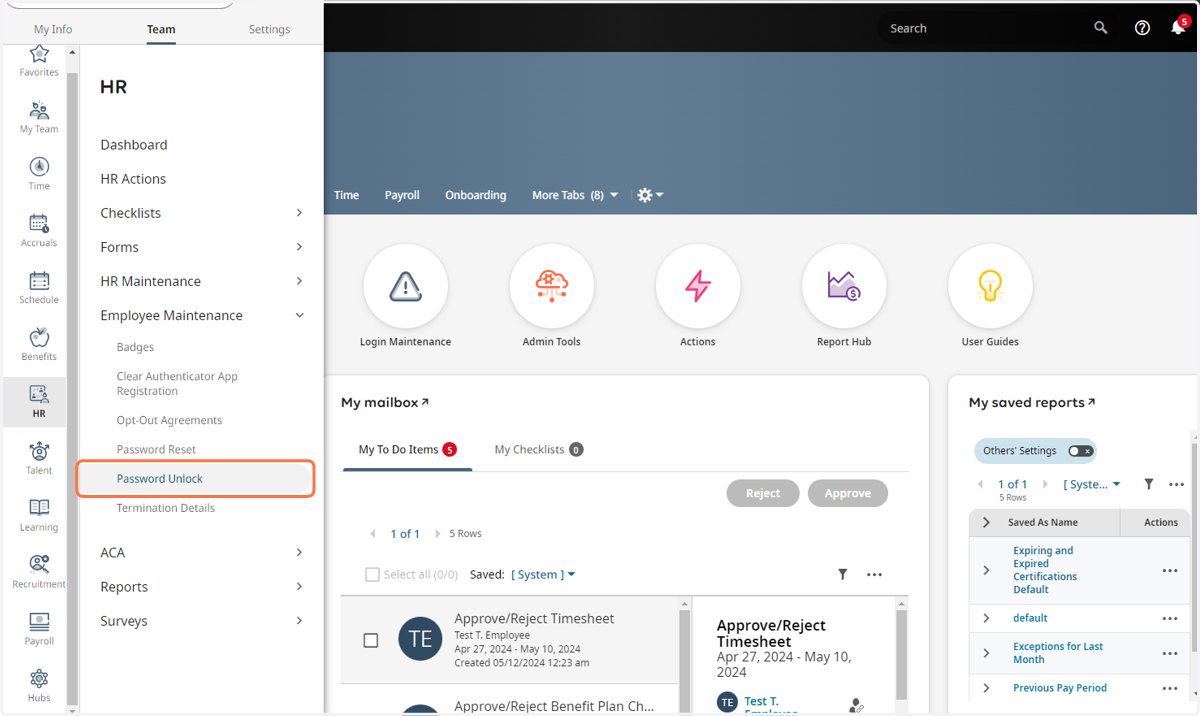
Task: Open the Talent module icon
Action: pos(39,459)
